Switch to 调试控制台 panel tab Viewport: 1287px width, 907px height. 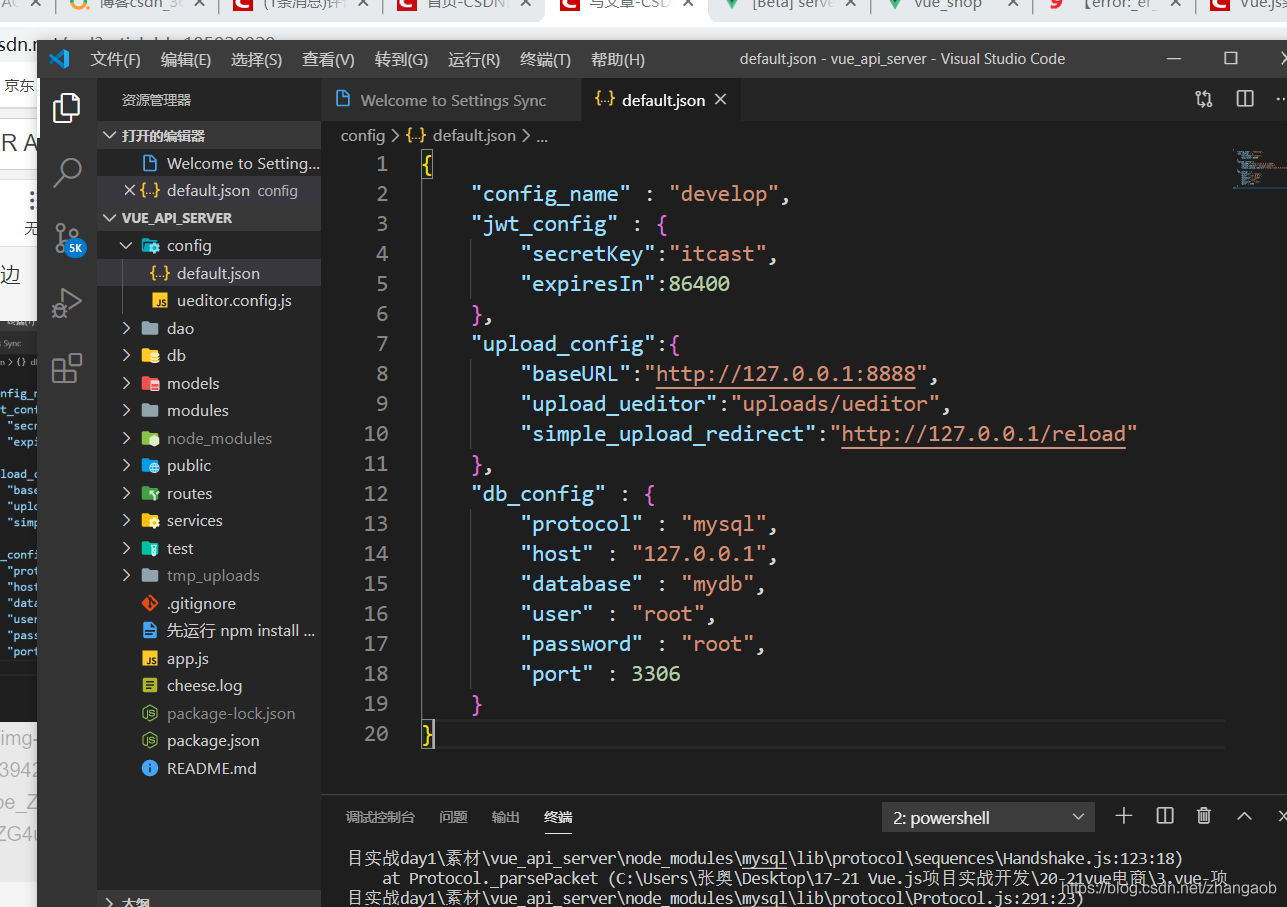380,817
